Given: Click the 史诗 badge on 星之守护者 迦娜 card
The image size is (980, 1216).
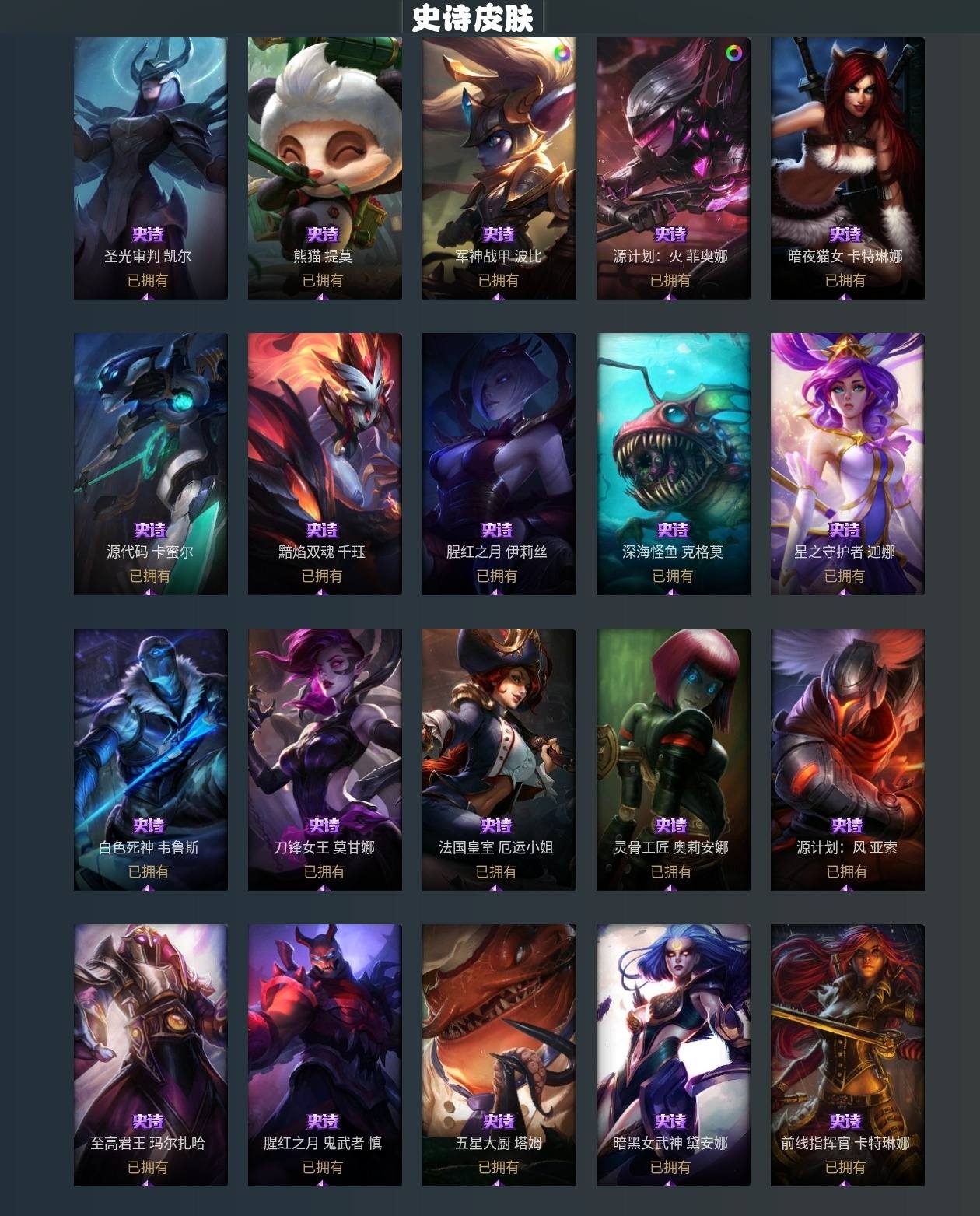Looking at the screenshot, I should (x=845, y=530).
